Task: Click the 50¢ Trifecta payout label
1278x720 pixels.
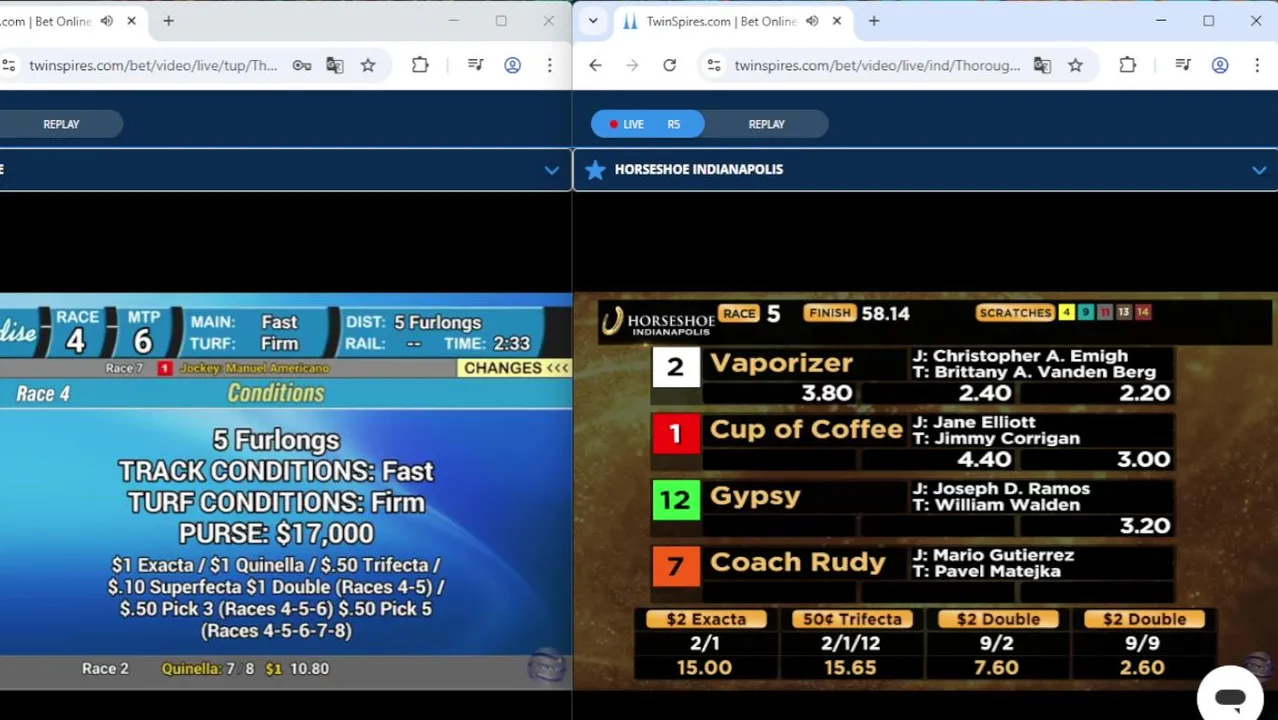Action: (852, 619)
